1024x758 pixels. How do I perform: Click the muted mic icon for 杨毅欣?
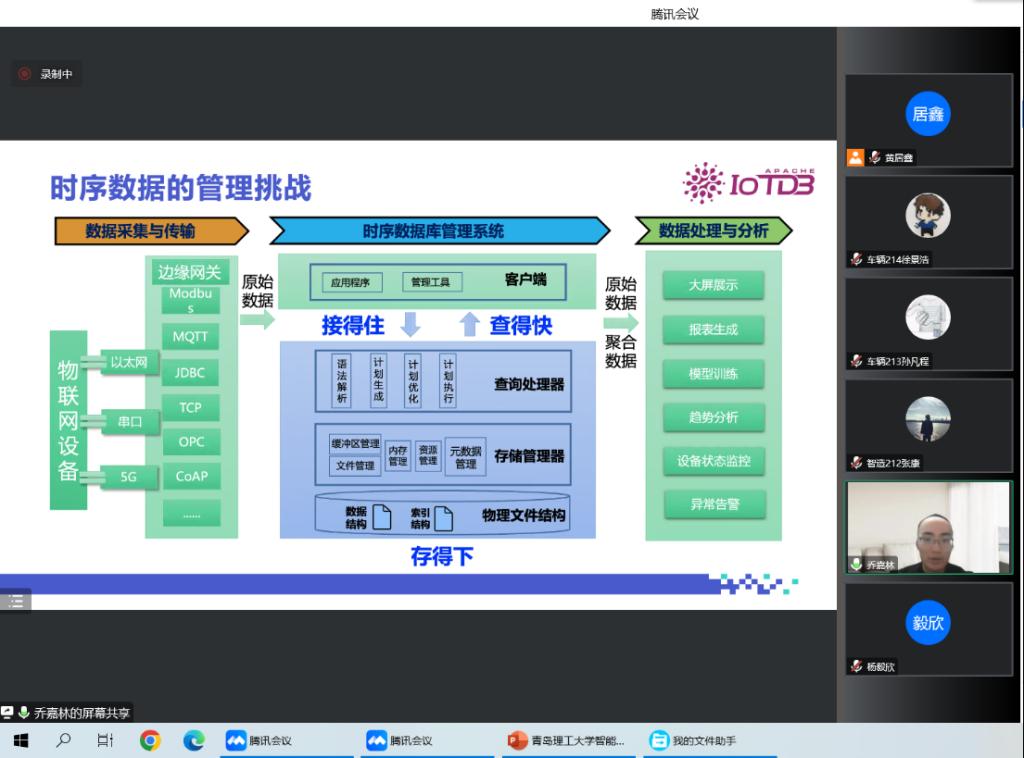pos(856,667)
